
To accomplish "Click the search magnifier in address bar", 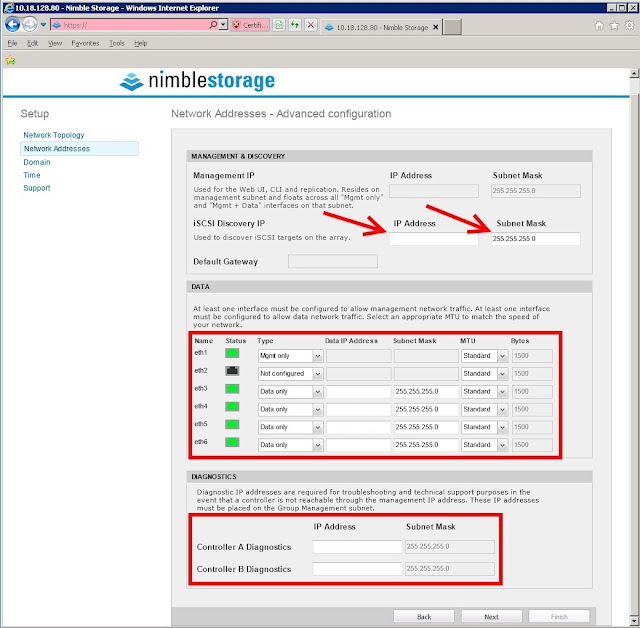I will [213, 25].
